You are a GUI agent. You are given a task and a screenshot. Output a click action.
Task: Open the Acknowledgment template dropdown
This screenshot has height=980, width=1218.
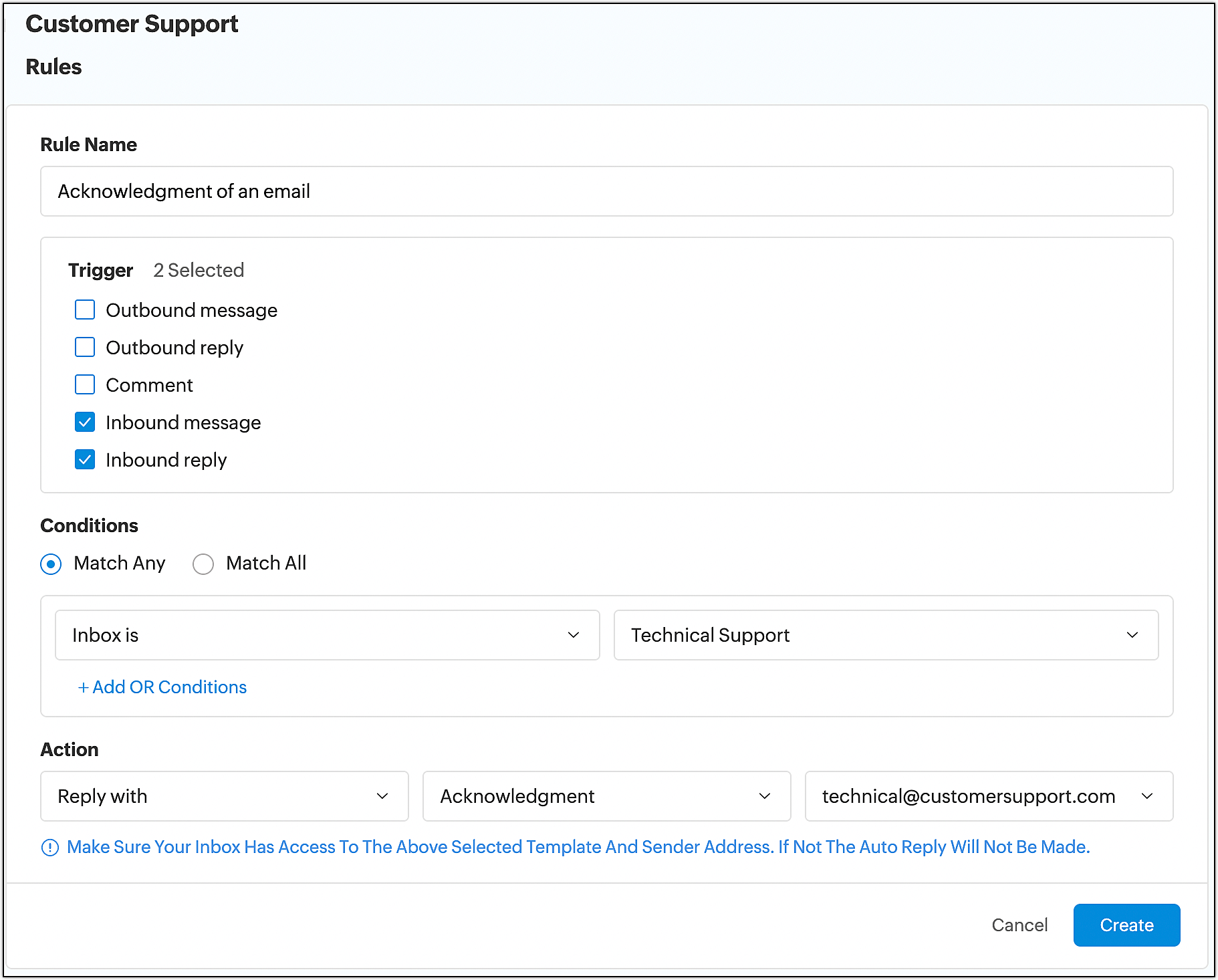coord(606,796)
